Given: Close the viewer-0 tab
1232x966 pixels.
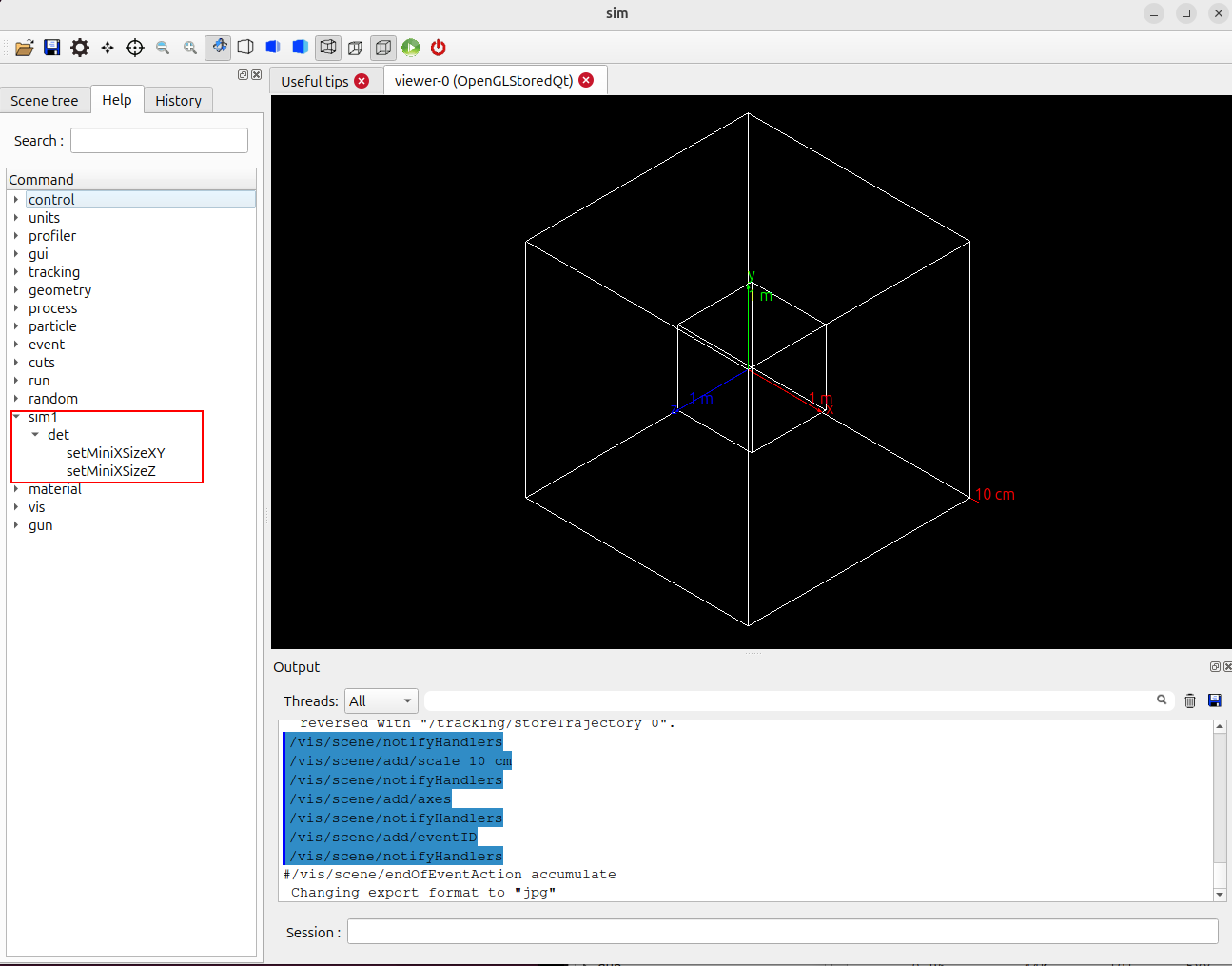Looking at the screenshot, I should click(586, 80).
